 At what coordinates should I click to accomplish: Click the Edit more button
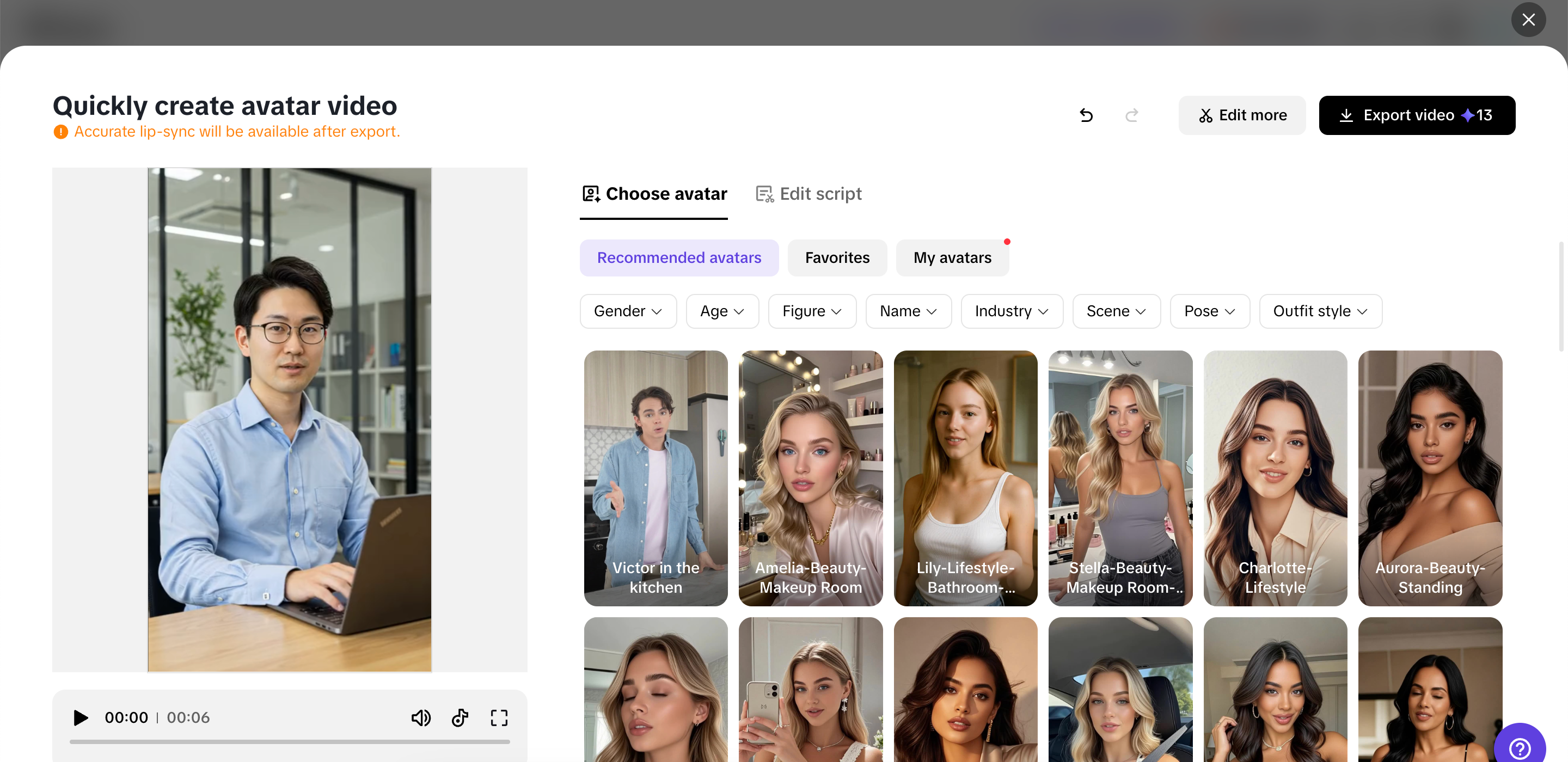tap(1242, 115)
